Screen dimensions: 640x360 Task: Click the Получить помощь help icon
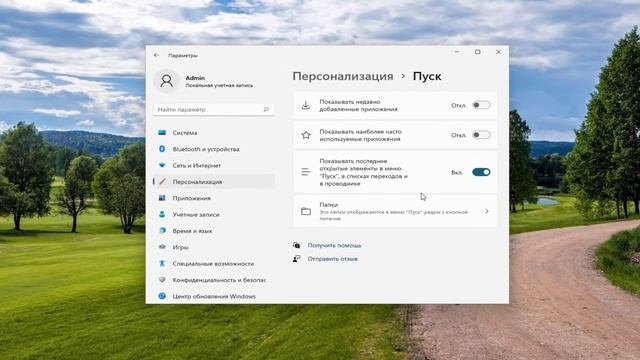tap(297, 245)
